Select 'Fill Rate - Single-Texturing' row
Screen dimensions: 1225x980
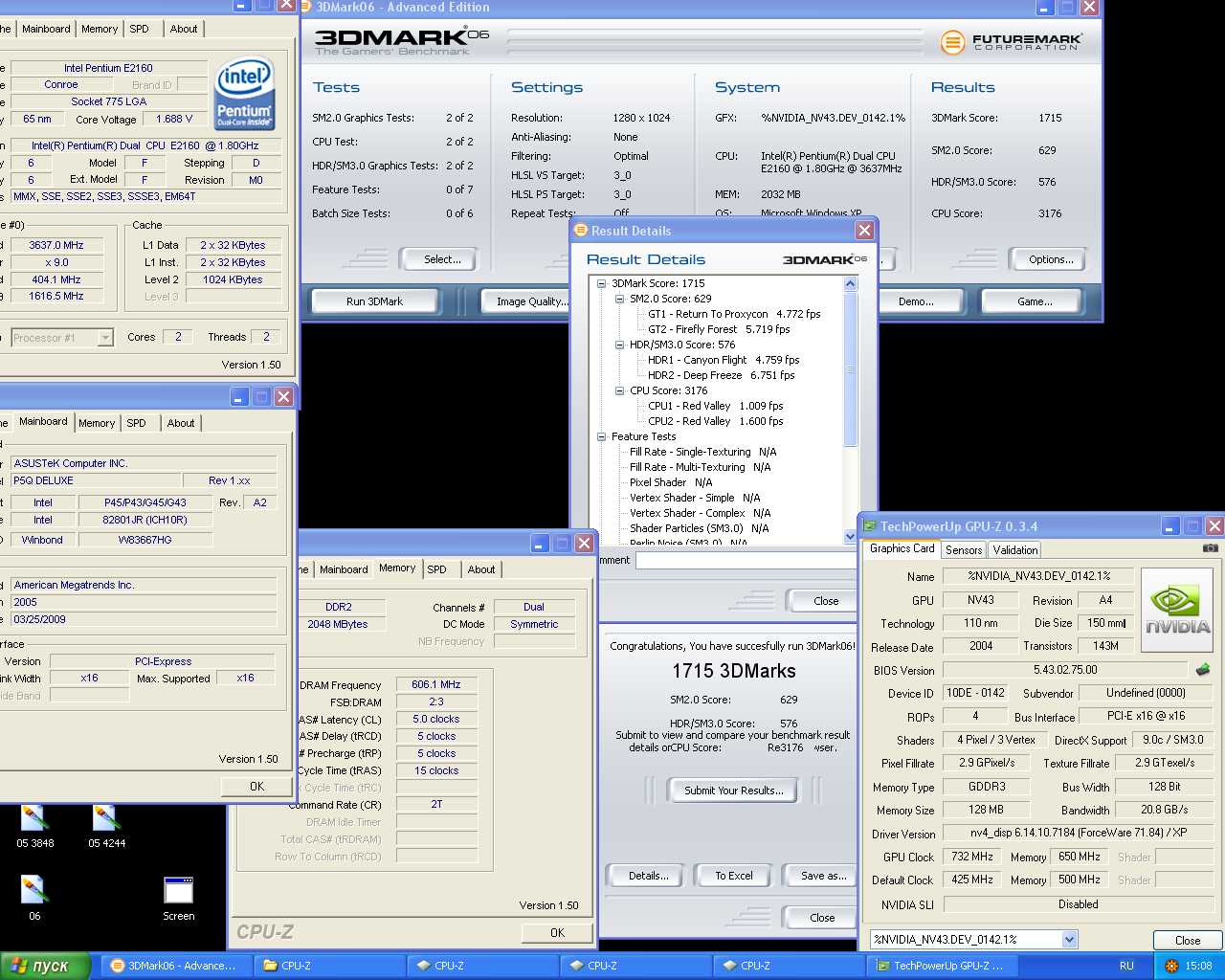702,452
